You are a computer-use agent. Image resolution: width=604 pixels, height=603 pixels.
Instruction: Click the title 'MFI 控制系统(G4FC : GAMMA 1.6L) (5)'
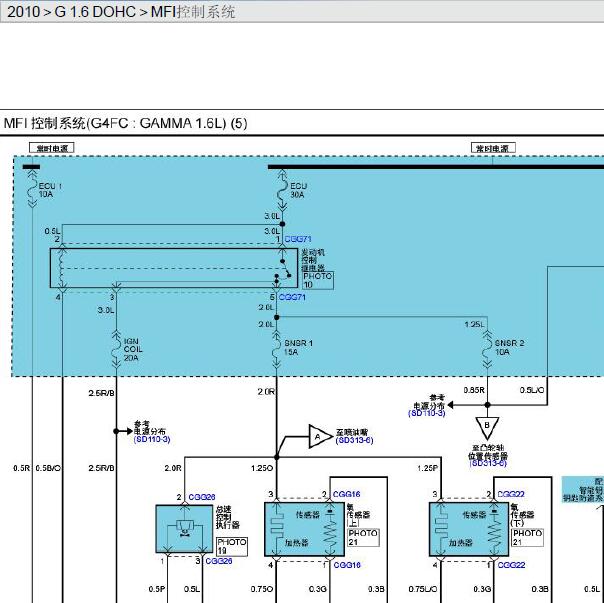[x=126, y=123]
